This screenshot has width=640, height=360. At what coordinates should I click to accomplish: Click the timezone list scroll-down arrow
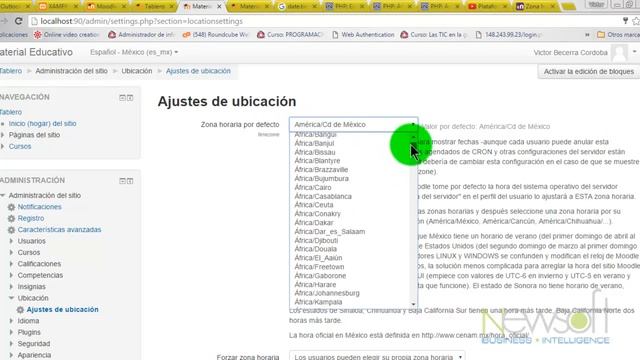(x=413, y=304)
